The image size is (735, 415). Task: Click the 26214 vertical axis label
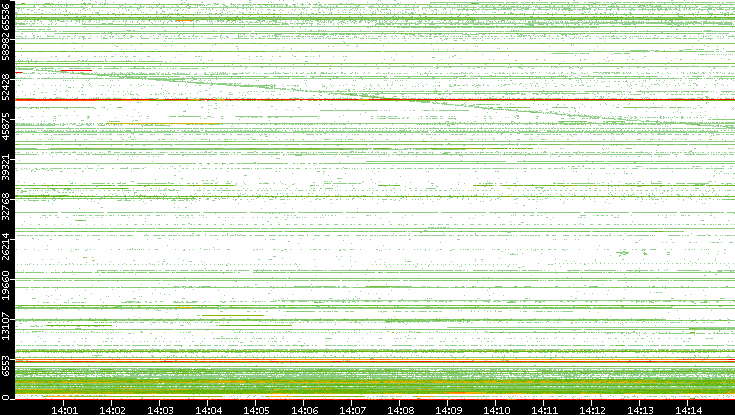(x=7, y=244)
